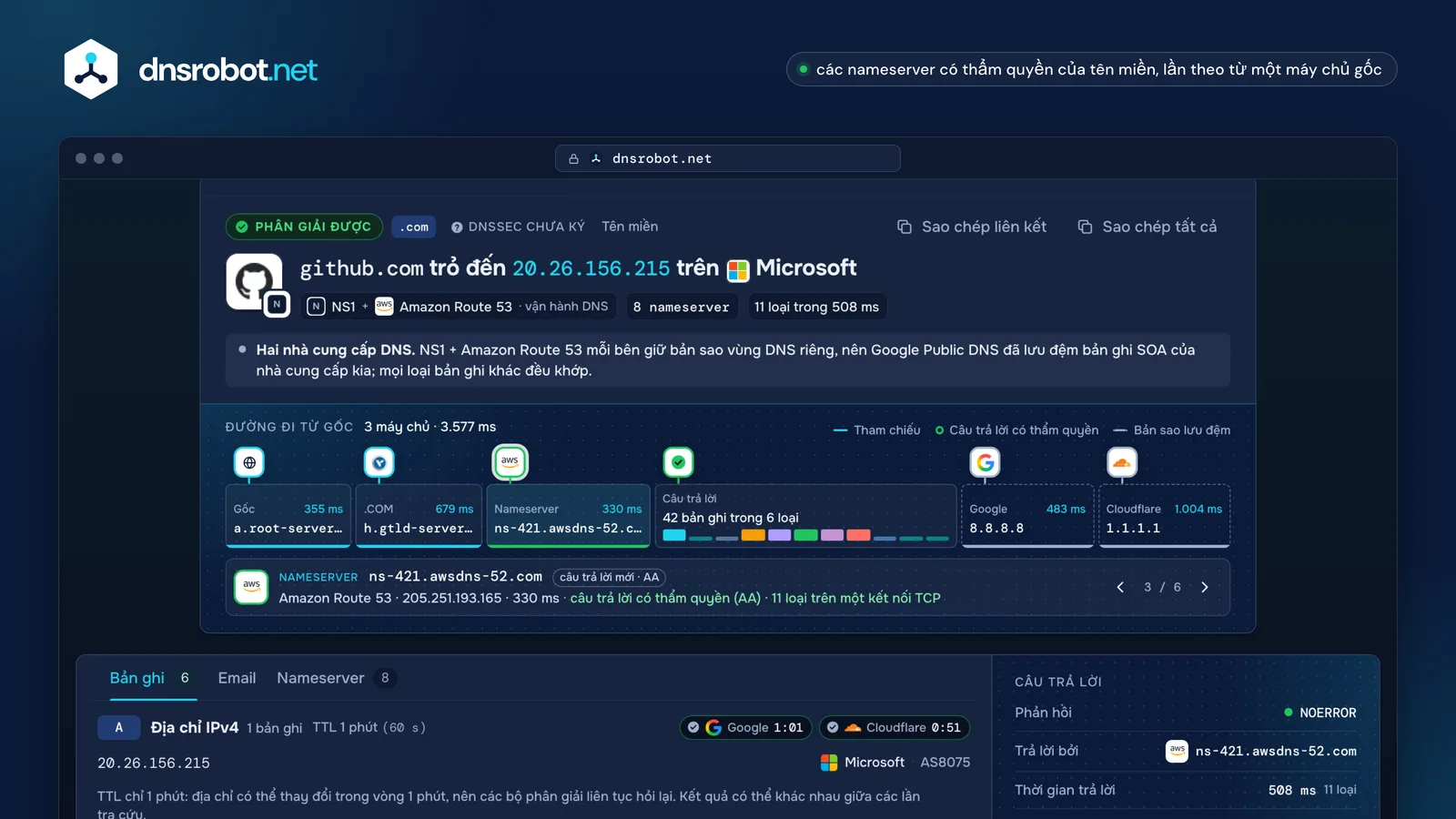Select the Cloudflare 1.1.1.1 resolver card
This screenshot has width=1456, height=819.
click(x=1165, y=516)
